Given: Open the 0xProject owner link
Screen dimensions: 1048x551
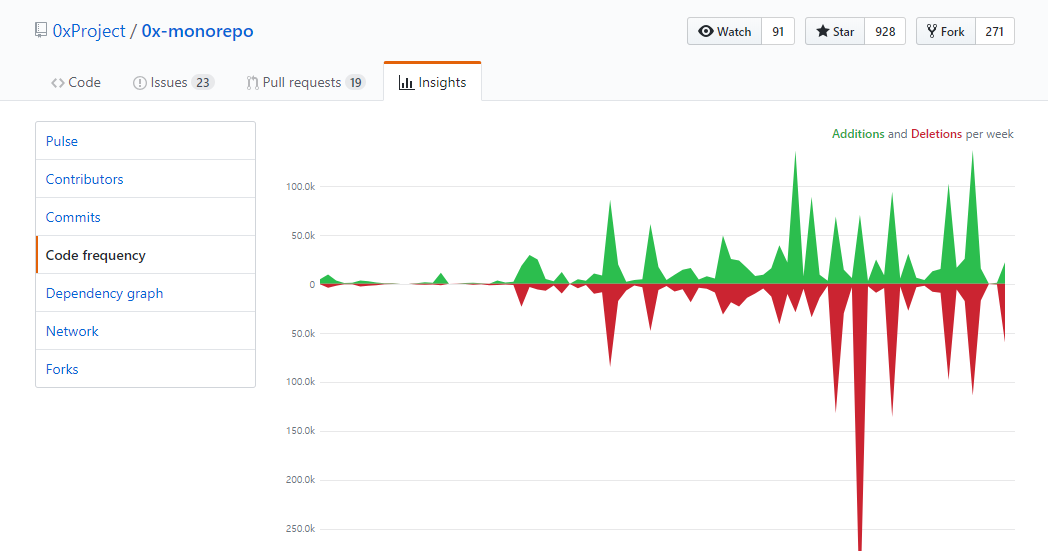Looking at the screenshot, I should tap(89, 31).
